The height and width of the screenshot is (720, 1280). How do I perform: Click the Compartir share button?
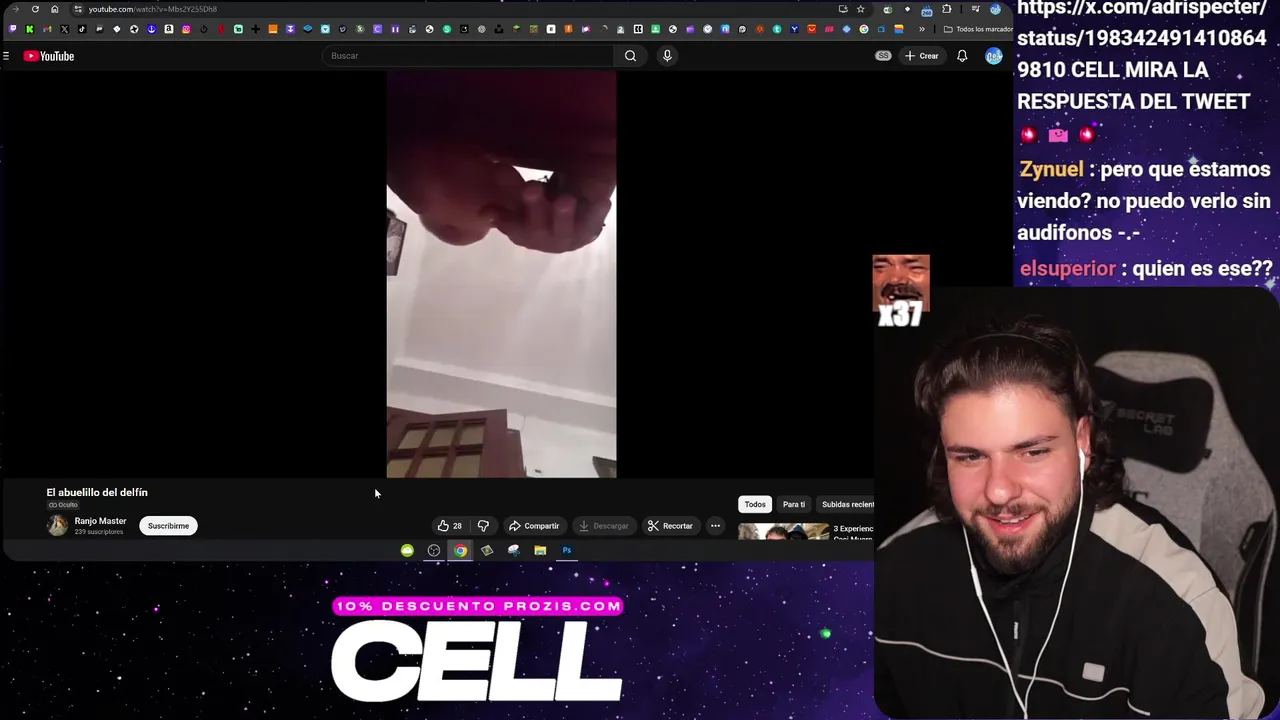pyautogui.click(x=534, y=526)
